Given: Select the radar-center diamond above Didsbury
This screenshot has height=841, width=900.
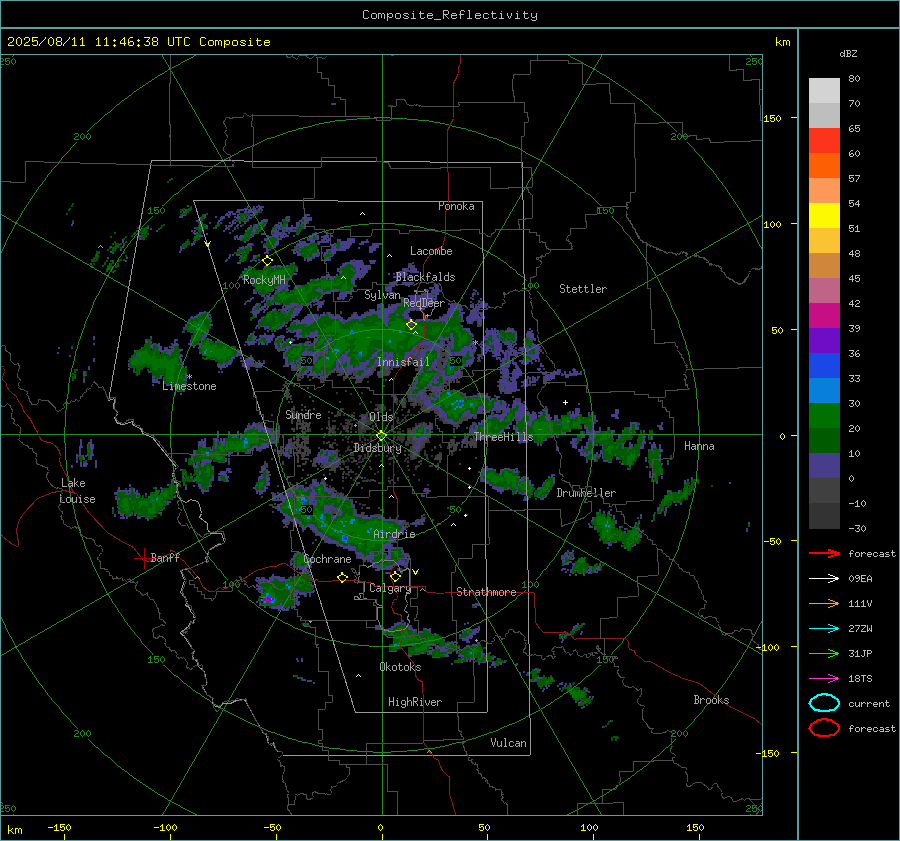Looking at the screenshot, I should 381,435.
